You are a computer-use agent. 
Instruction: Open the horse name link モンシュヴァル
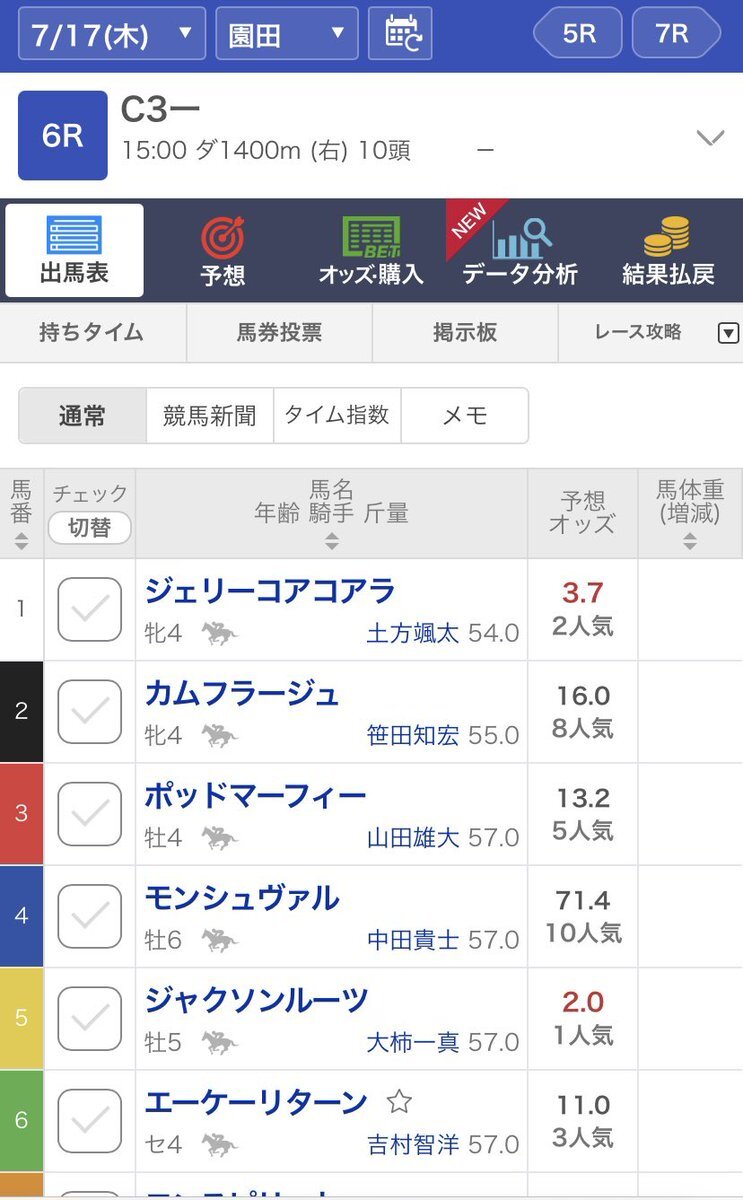(x=242, y=897)
